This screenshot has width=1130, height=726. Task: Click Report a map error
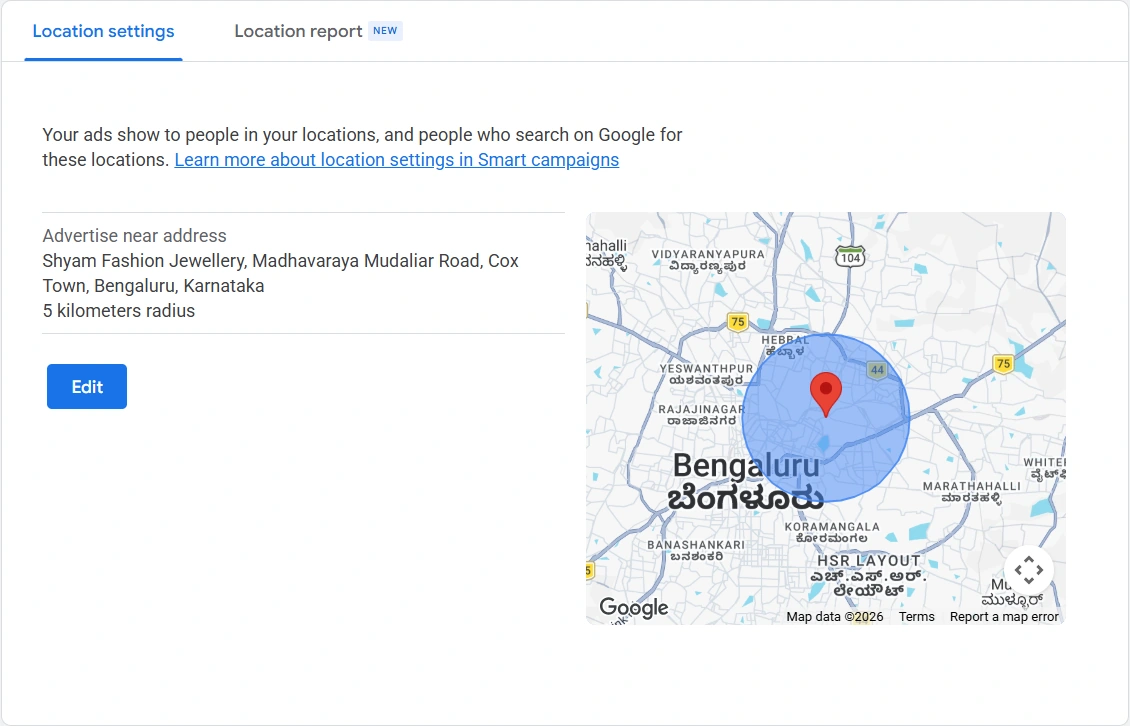(1004, 616)
